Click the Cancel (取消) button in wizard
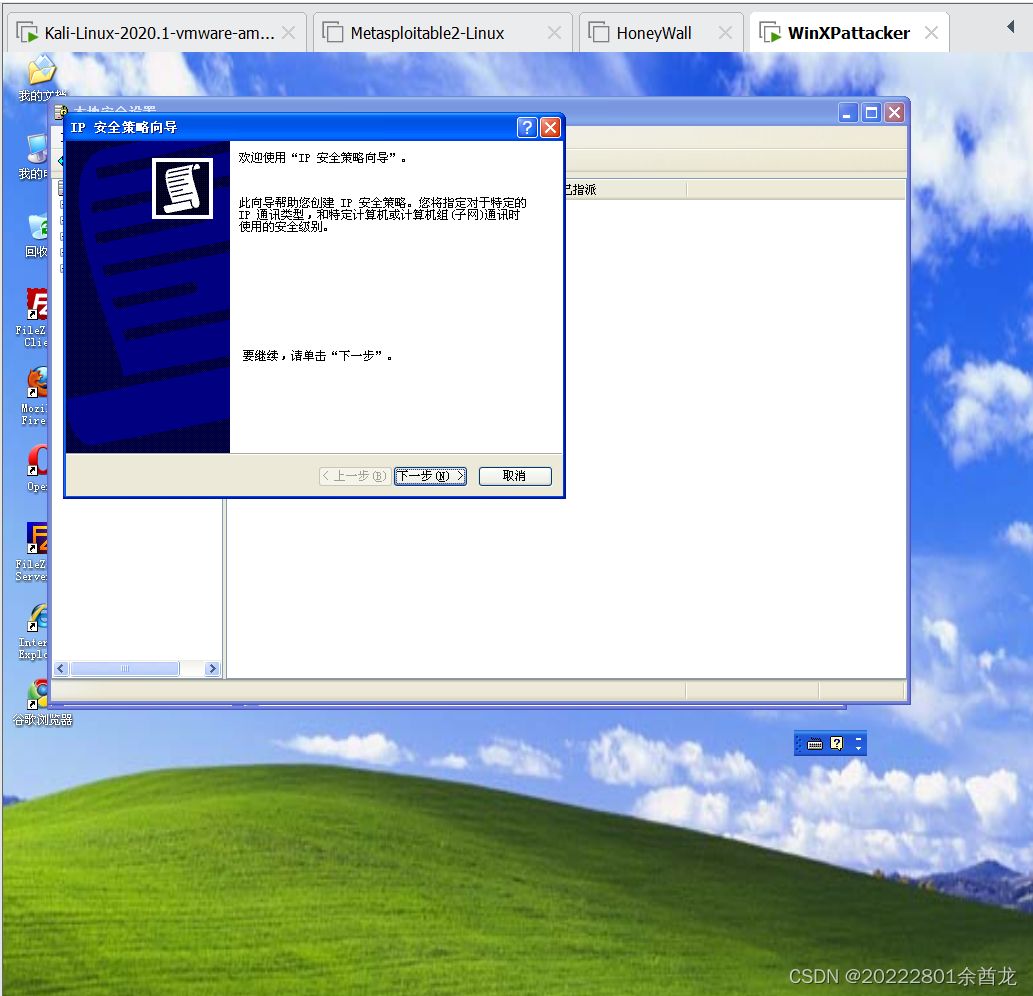 coord(515,476)
